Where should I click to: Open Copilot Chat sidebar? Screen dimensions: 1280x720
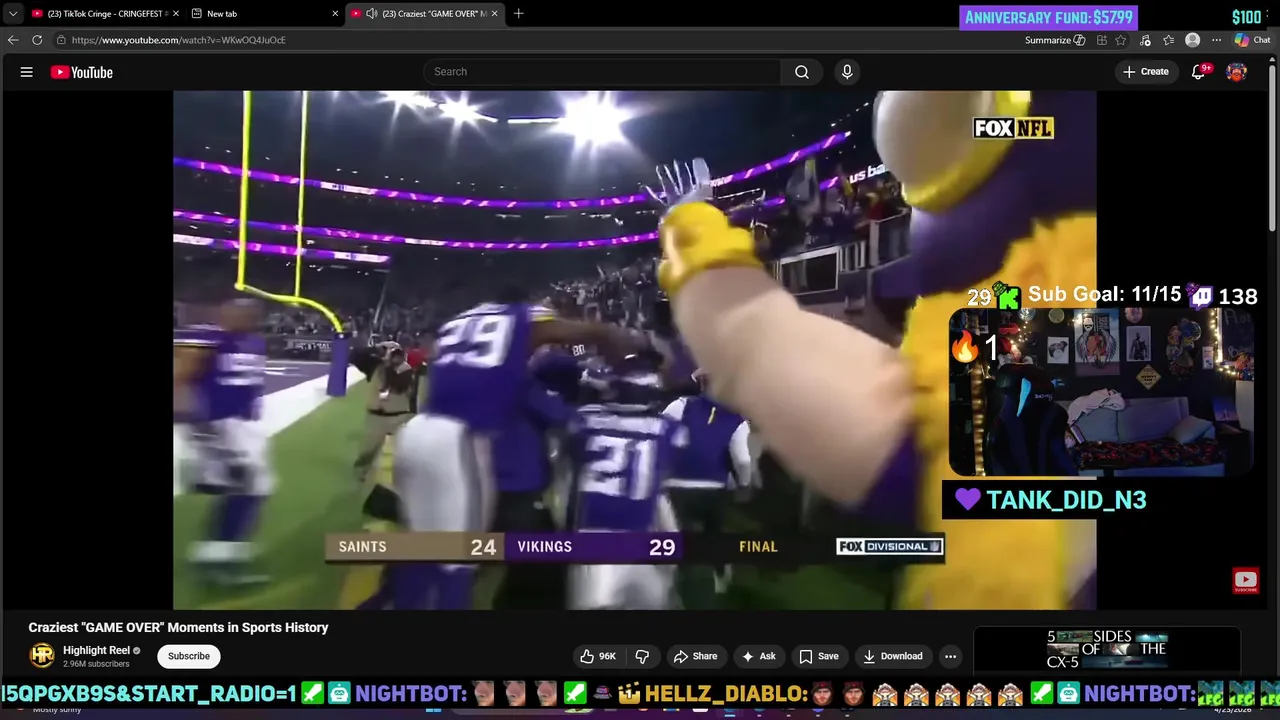[x=1252, y=40]
